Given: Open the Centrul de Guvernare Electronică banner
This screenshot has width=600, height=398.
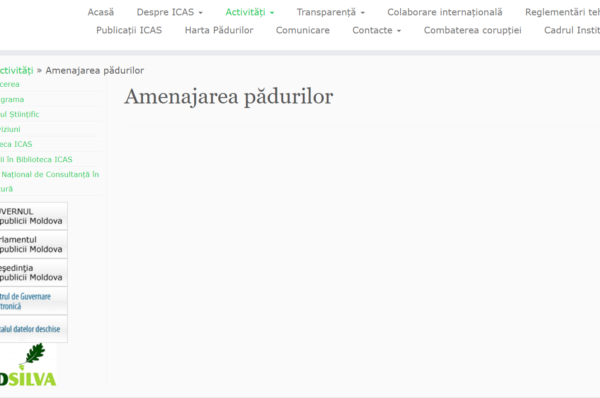Looking at the screenshot, I should [33, 301].
